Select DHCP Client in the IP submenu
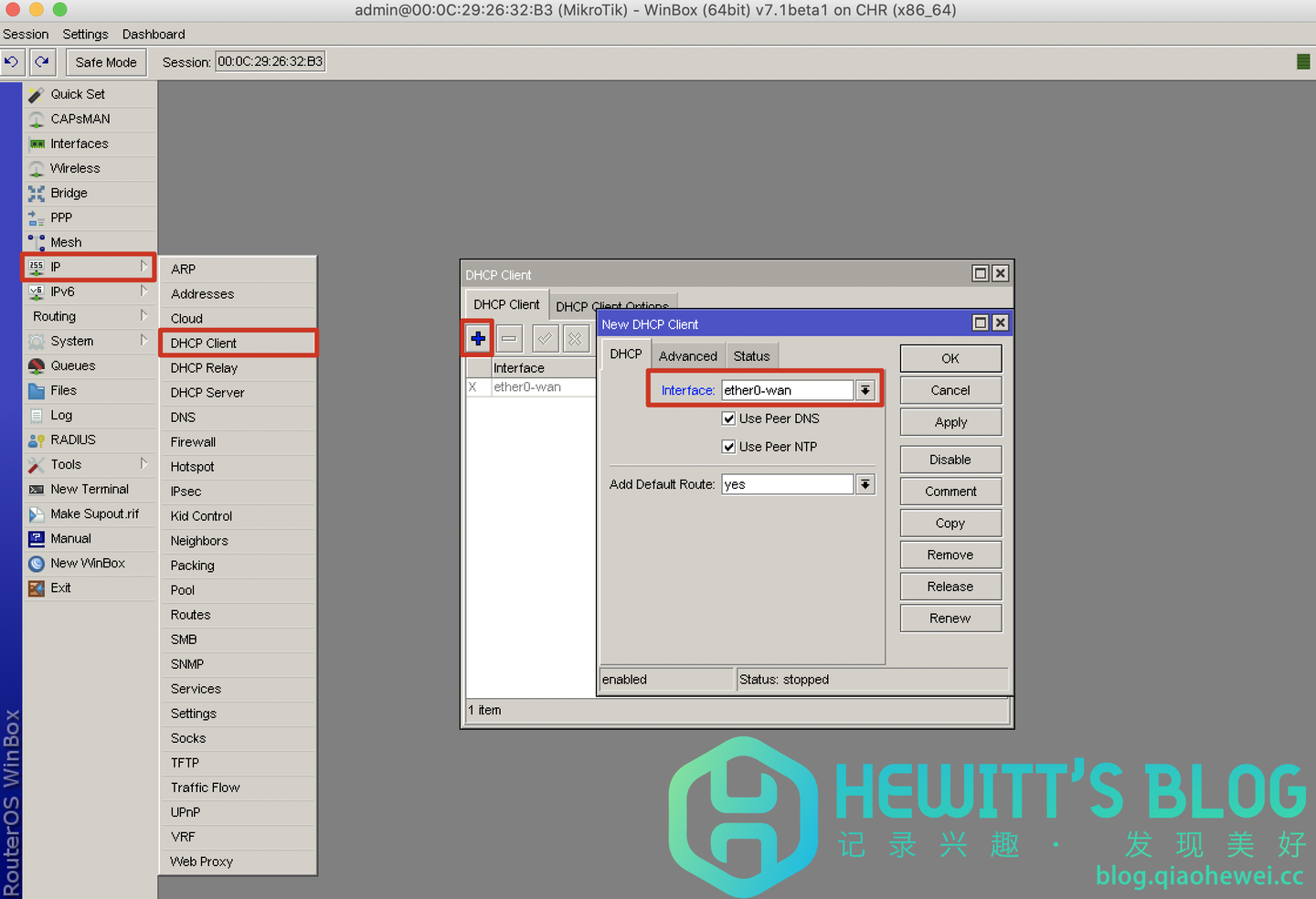 point(238,344)
